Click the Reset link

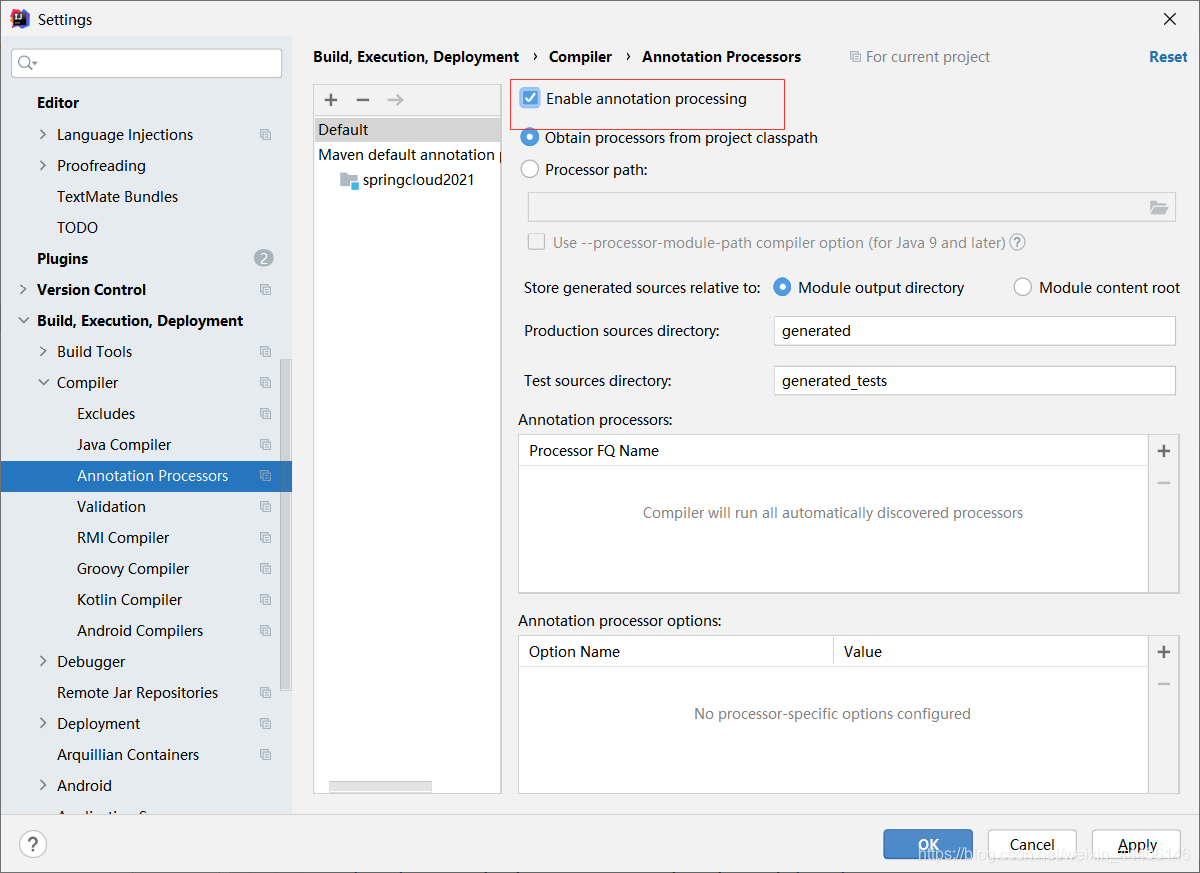(1168, 57)
